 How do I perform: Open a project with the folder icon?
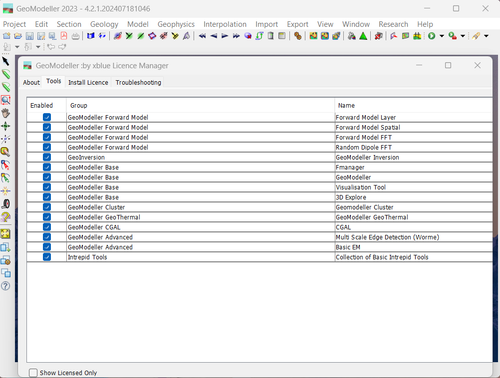18,36
